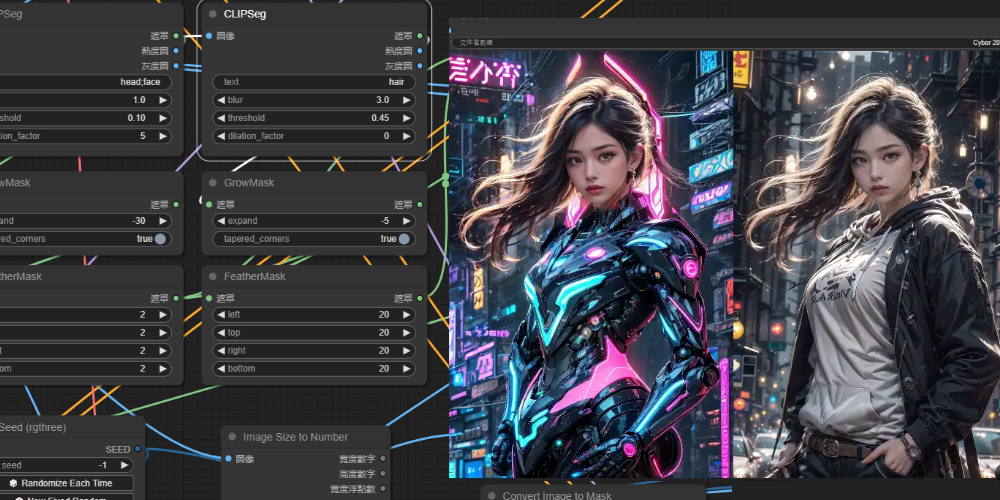Increase blur value 3.0 with right arrow
Screen dimensions: 1000x500
point(406,100)
